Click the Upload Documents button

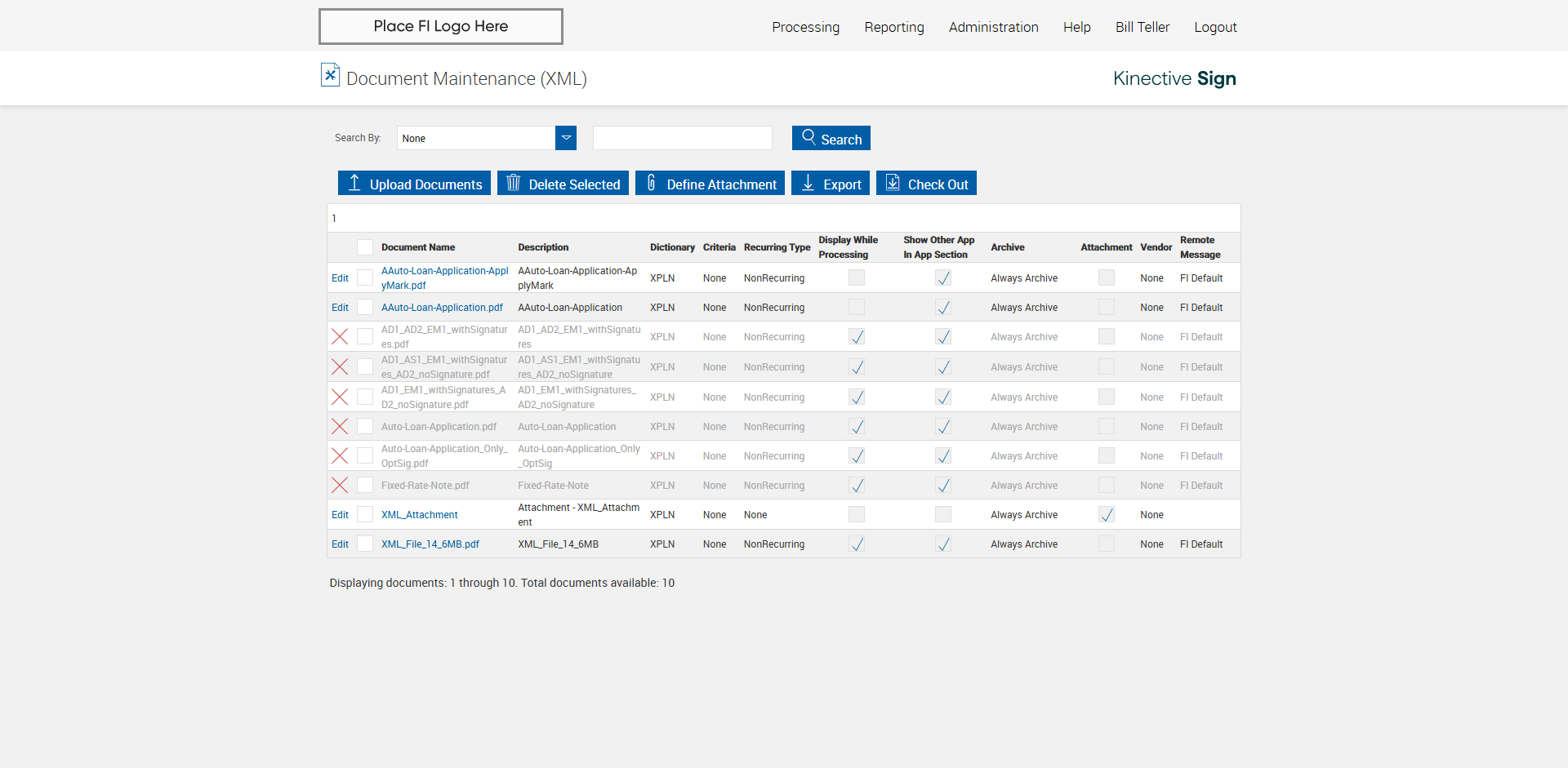414,184
